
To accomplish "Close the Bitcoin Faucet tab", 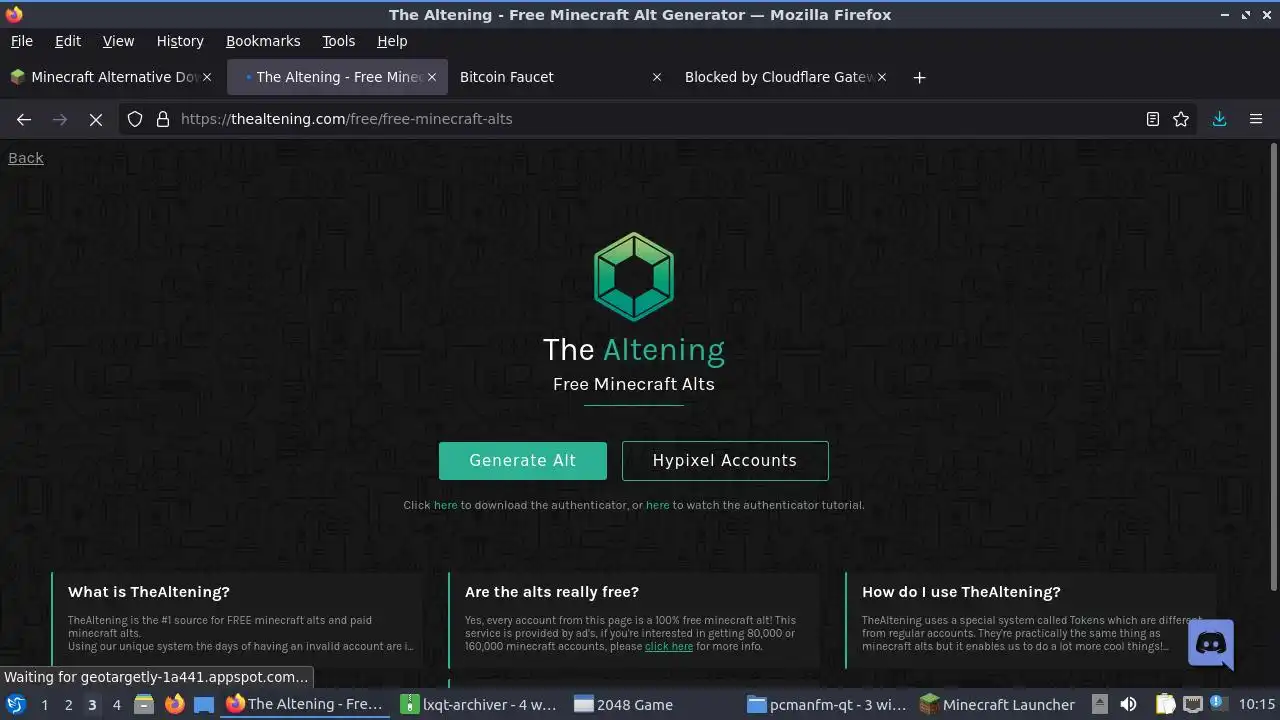I will pos(657,77).
